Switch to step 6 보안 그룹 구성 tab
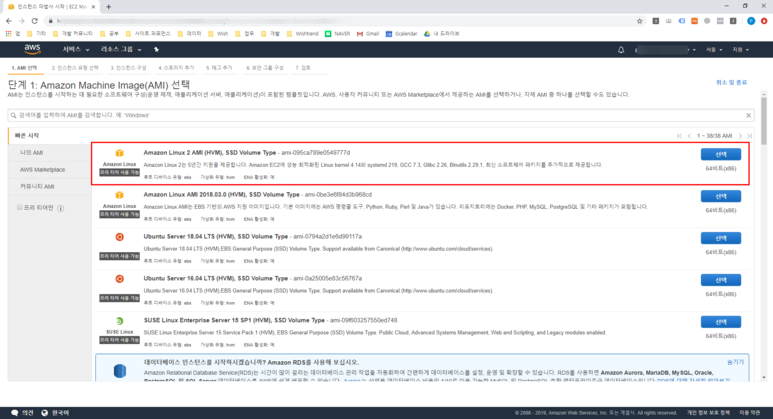The image size is (773, 419). (265, 68)
